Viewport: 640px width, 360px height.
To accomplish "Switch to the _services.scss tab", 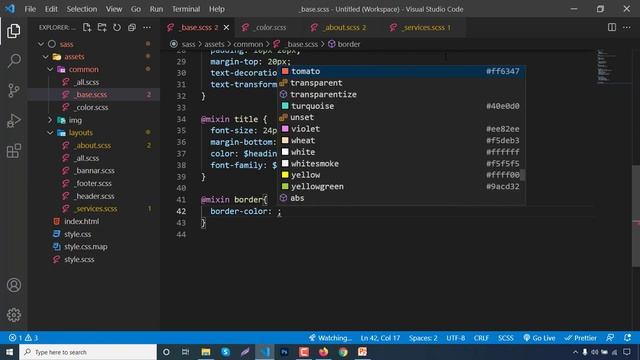I will coord(425,27).
